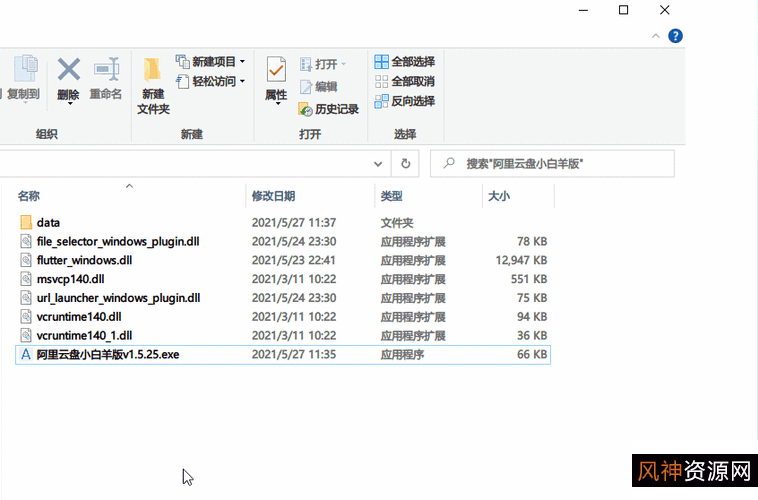Open the Properties (属性) dropdown arrow
758x500 pixels.
tap(277, 103)
